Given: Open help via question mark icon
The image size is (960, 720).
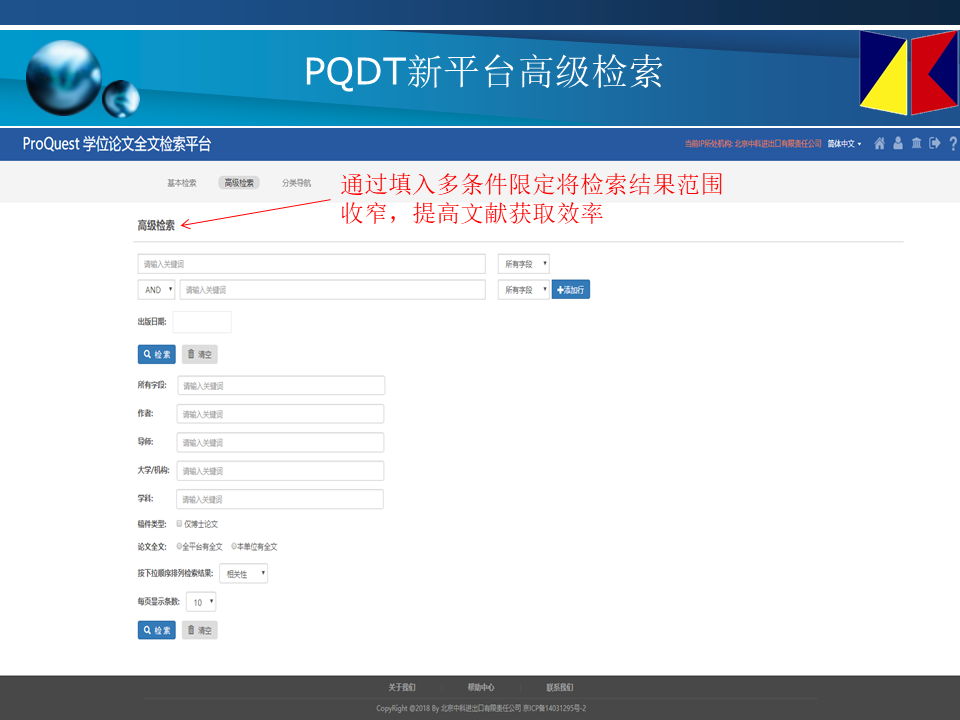Looking at the screenshot, I should click(953, 143).
